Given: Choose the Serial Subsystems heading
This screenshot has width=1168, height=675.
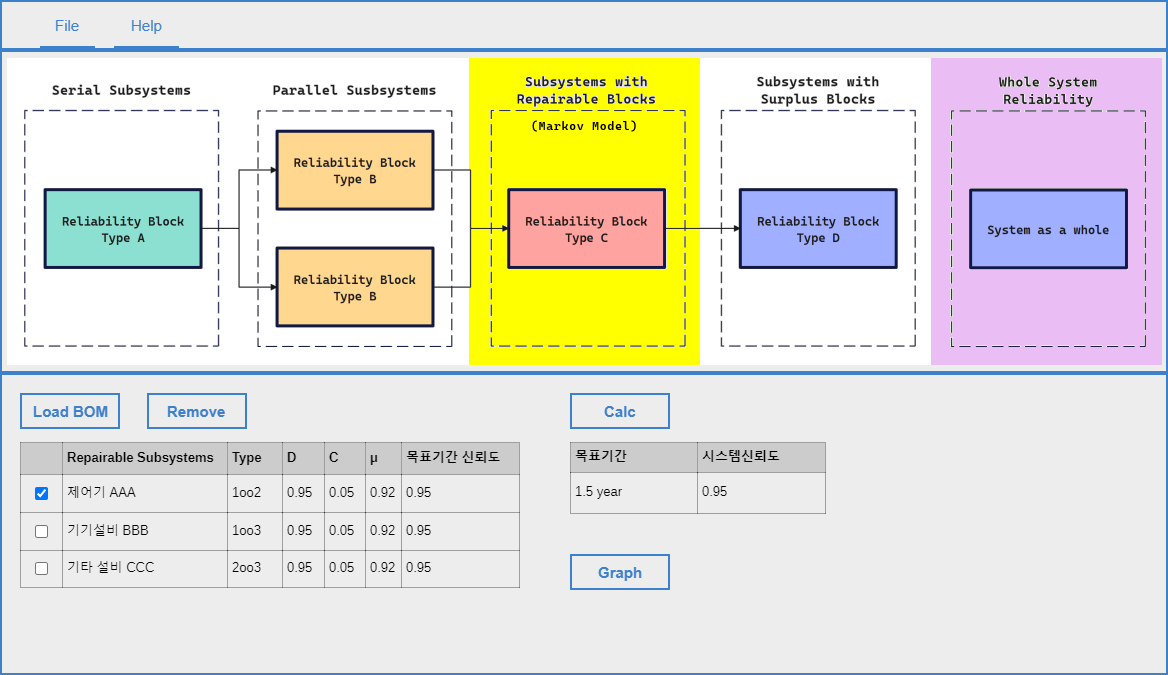Looking at the screenshot, I should tap(121, 90).
